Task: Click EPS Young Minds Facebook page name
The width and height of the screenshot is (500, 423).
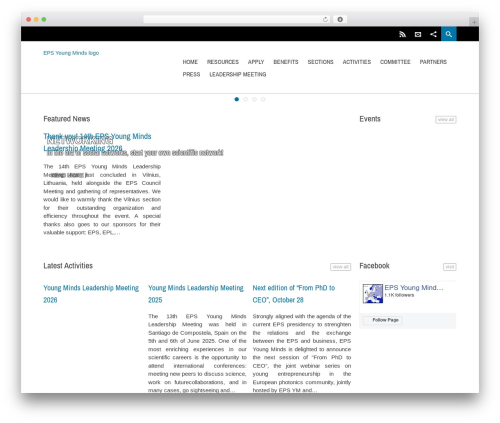Action: (414, 287)
